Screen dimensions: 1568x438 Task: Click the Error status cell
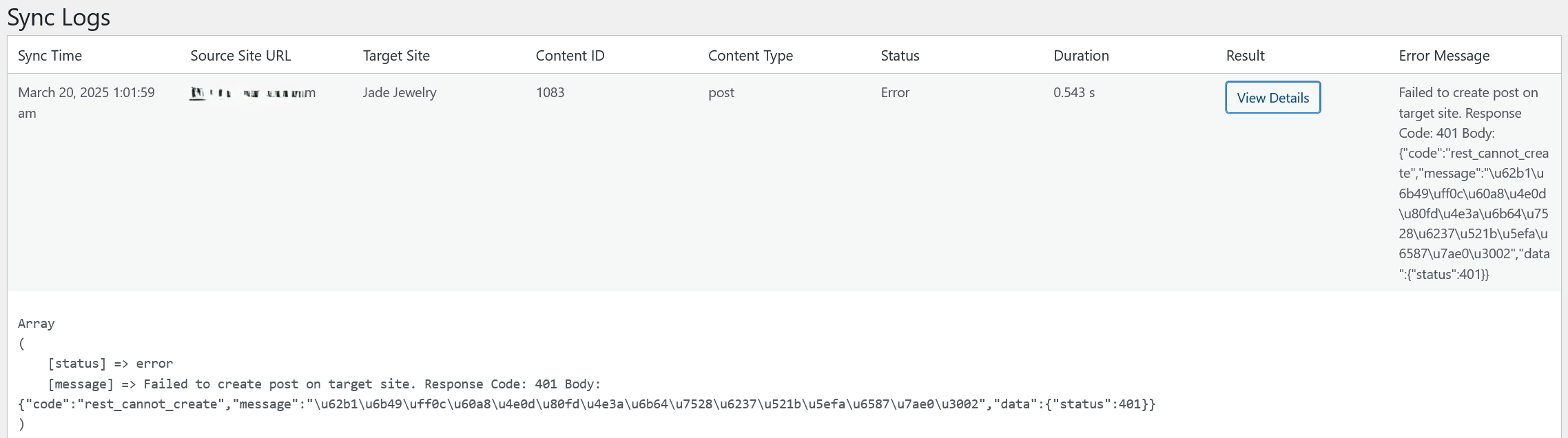click(x=895, y=92)
